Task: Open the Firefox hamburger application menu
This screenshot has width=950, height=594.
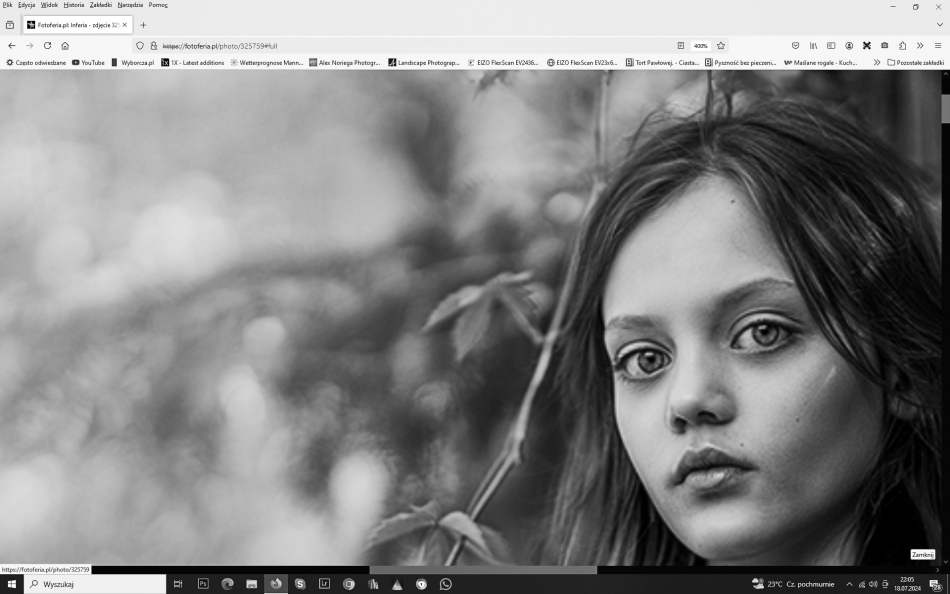Action: pyautogui.click(x=938, y=45)
